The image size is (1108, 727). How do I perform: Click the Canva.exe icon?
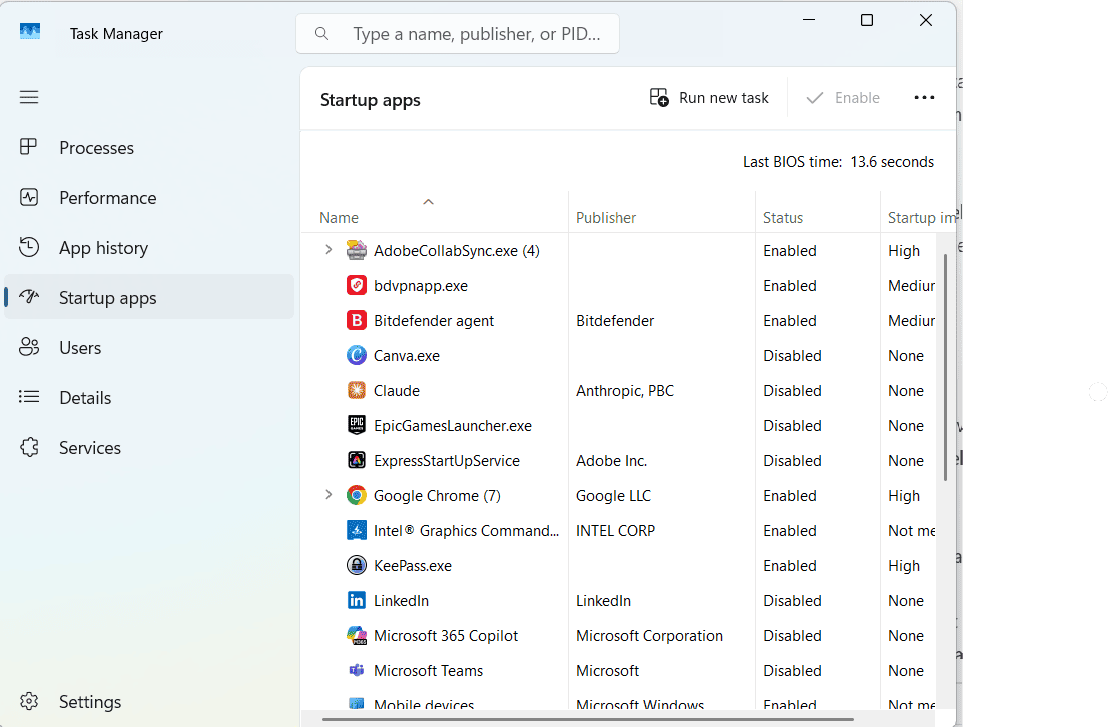pyautogui.click(x=357, y=355)
